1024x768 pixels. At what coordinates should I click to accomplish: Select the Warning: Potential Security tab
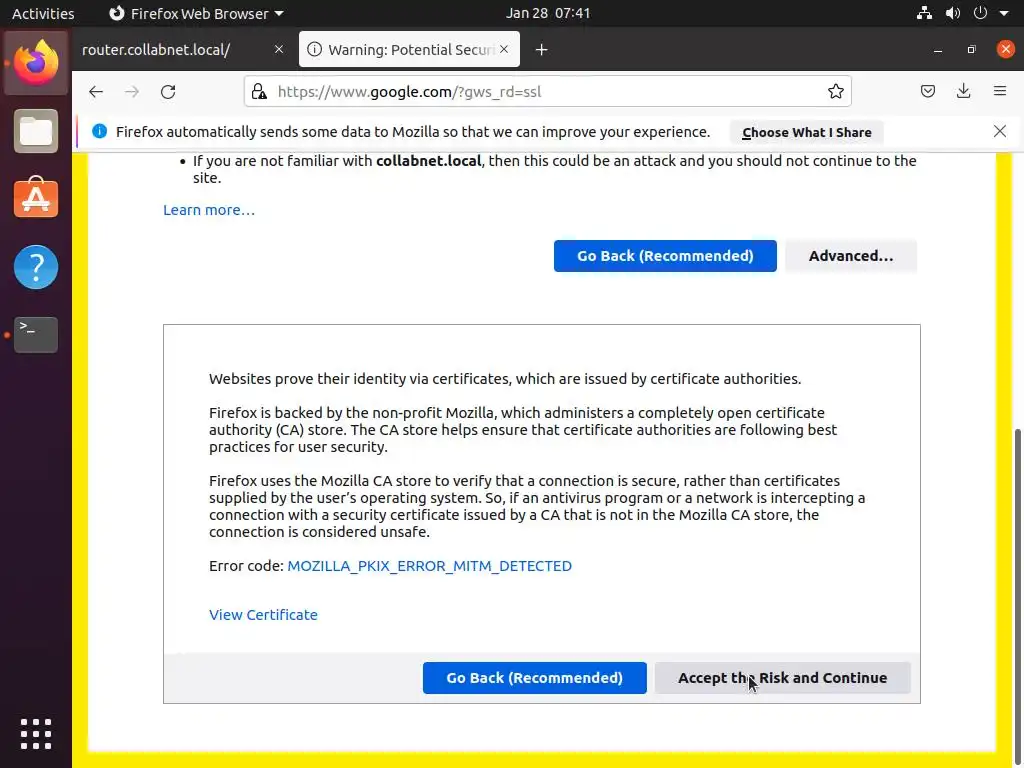point(409,50)
